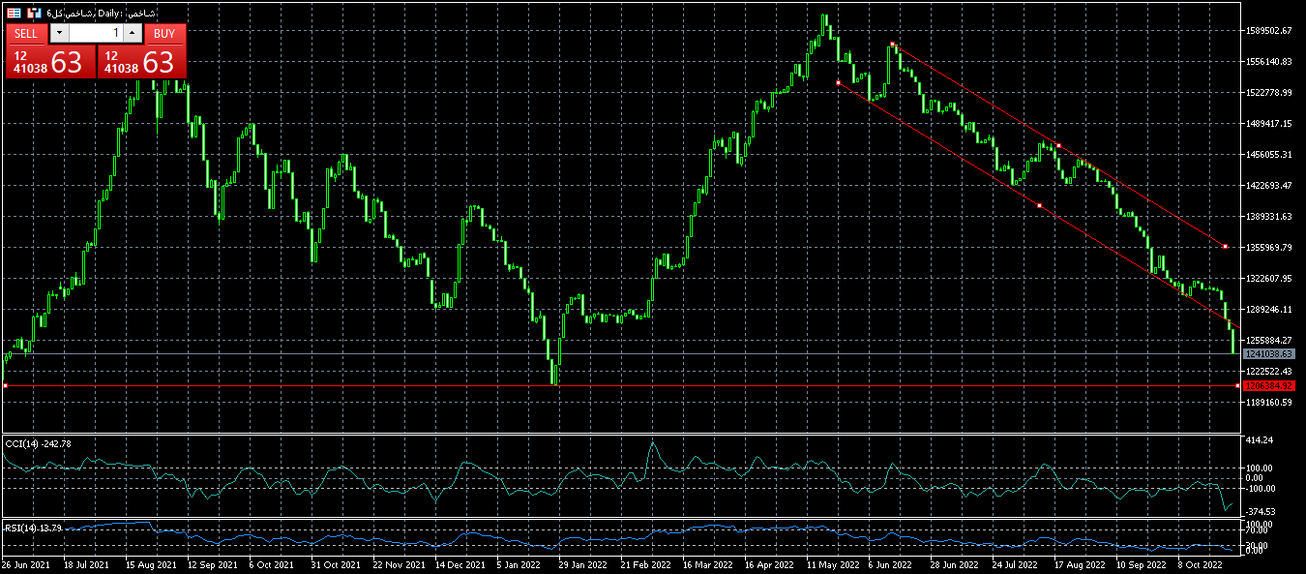Click the white midpoint anchor on lower channel line

tap(1040, 206)
